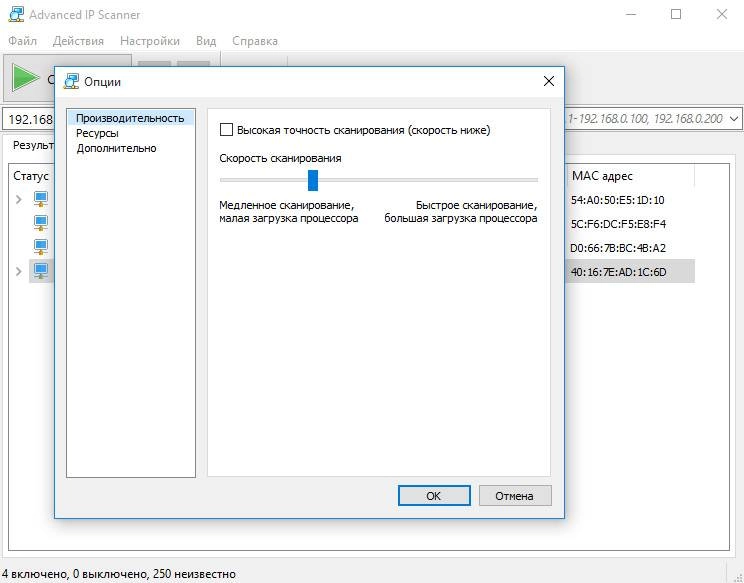Click computer icon for 5C:F6:DC:F5:E8:F4 row
The height and width of the screenshot is (583, 744).
coord(41,223)
